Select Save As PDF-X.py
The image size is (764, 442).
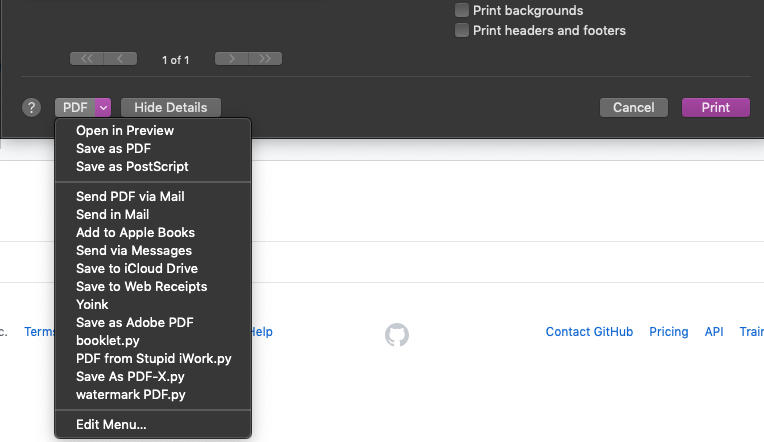click(x=153, y=377)
